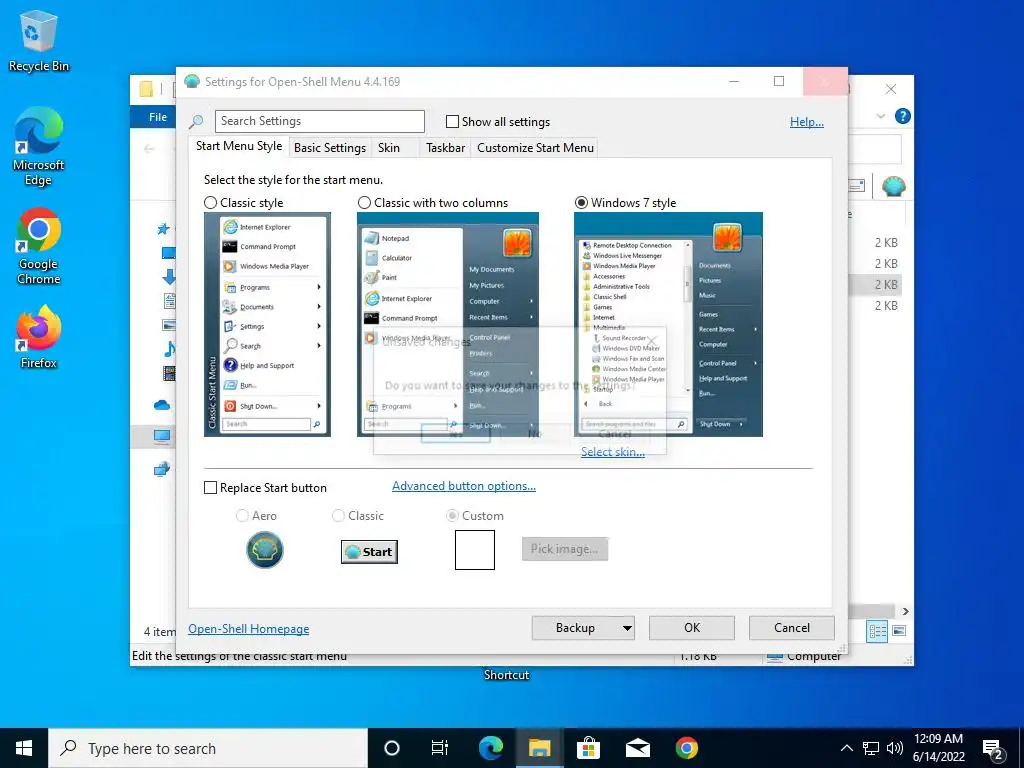
Task: Click the Cancel button in settings dialog
Action: (792, 628)
